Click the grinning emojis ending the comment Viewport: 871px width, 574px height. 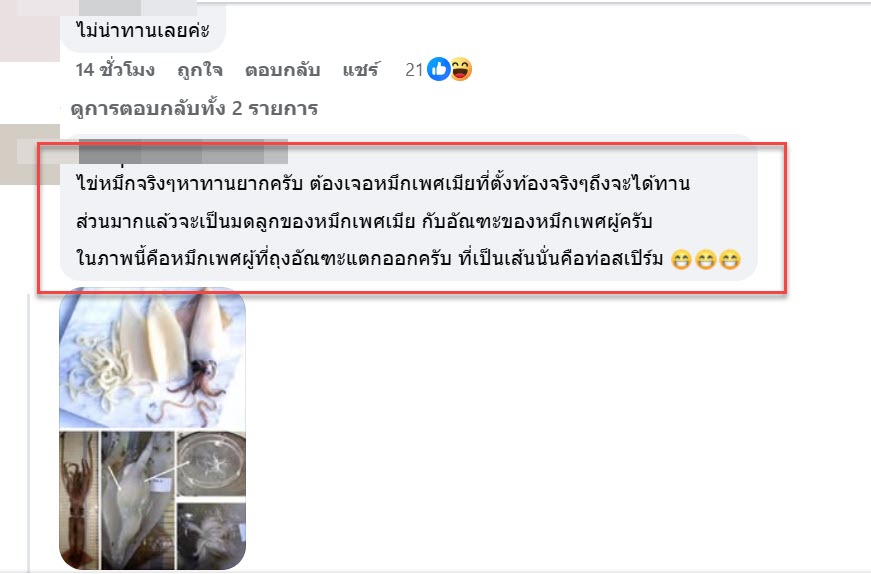point(705,259)
